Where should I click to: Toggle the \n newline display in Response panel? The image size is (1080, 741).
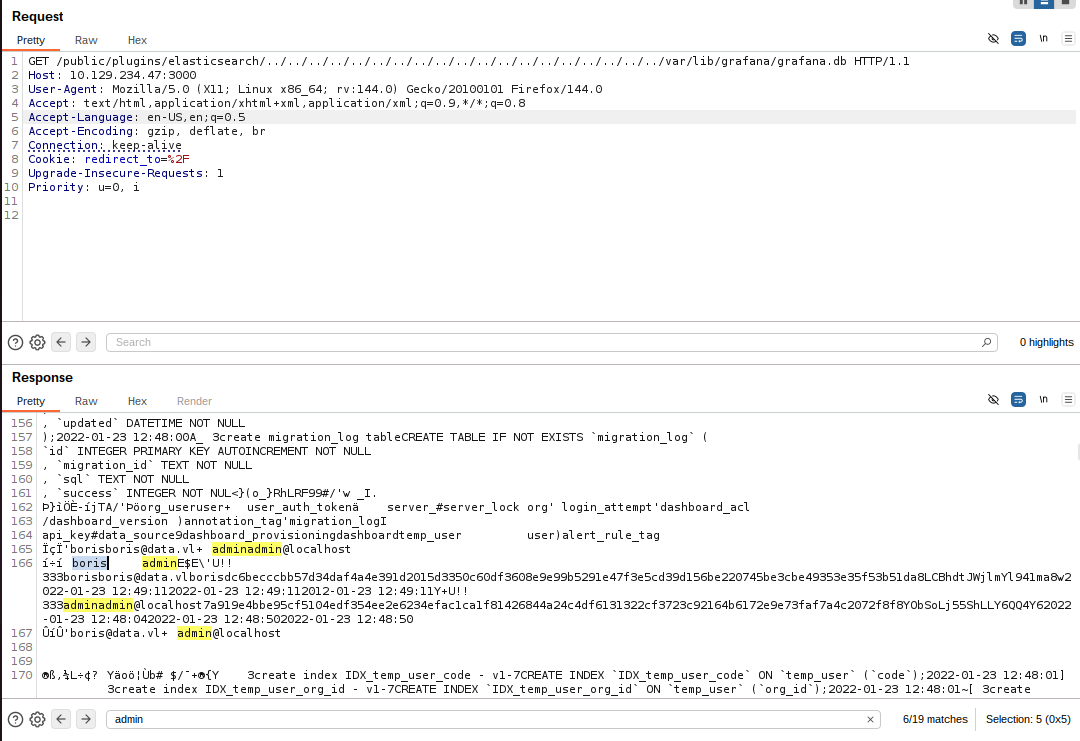(x=1043, y=399)
